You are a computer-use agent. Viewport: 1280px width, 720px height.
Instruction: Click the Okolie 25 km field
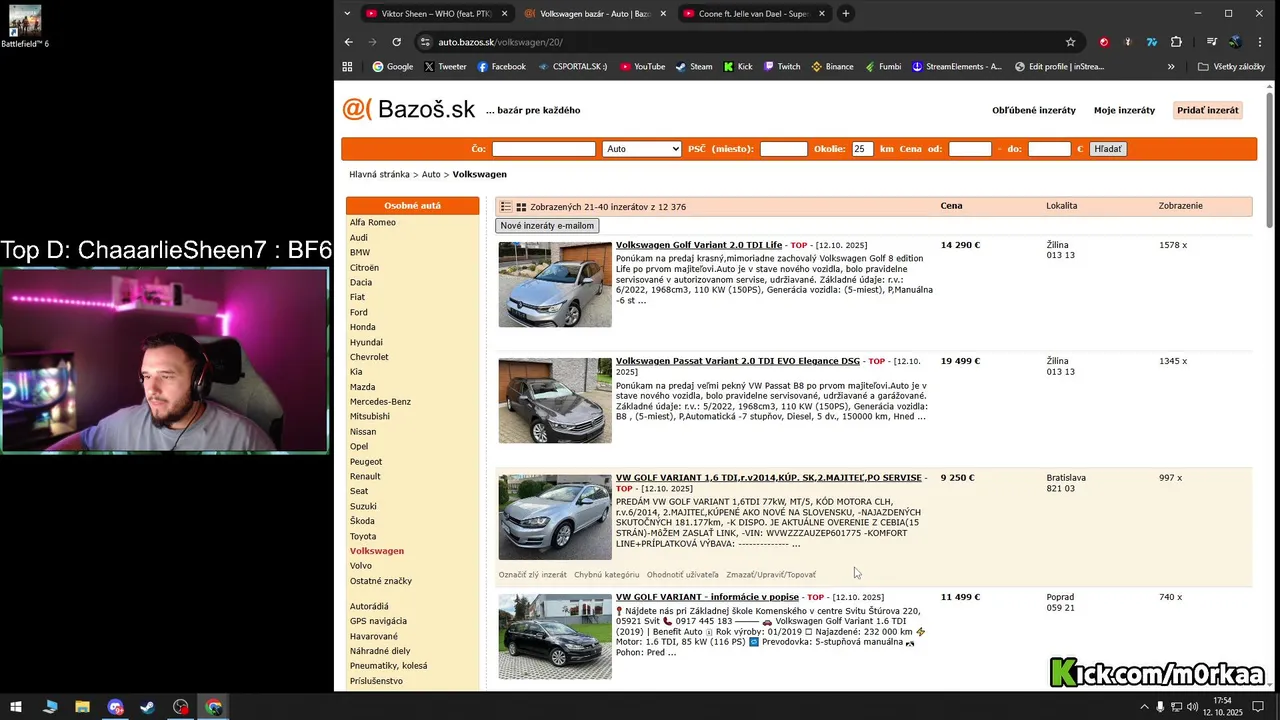pyautogui.click(x=862, y=149)
